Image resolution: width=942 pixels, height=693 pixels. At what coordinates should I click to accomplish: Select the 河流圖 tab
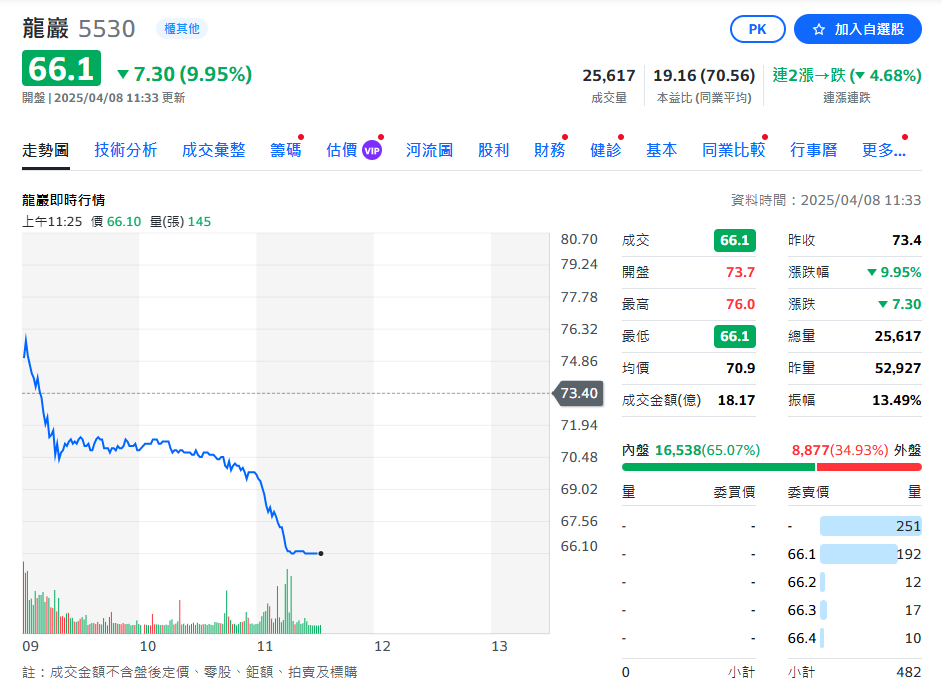coord(429,150)
